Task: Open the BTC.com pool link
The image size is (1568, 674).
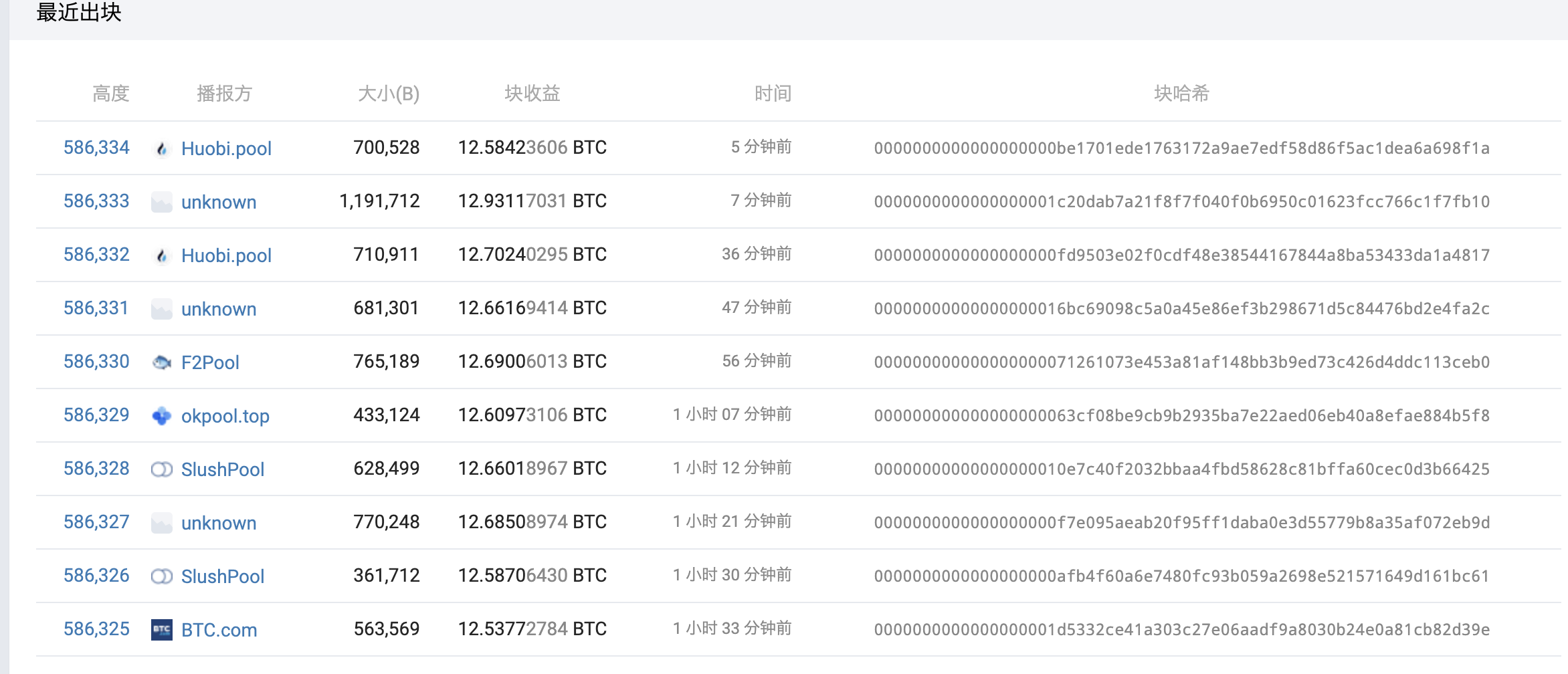Action: [219, 630]
